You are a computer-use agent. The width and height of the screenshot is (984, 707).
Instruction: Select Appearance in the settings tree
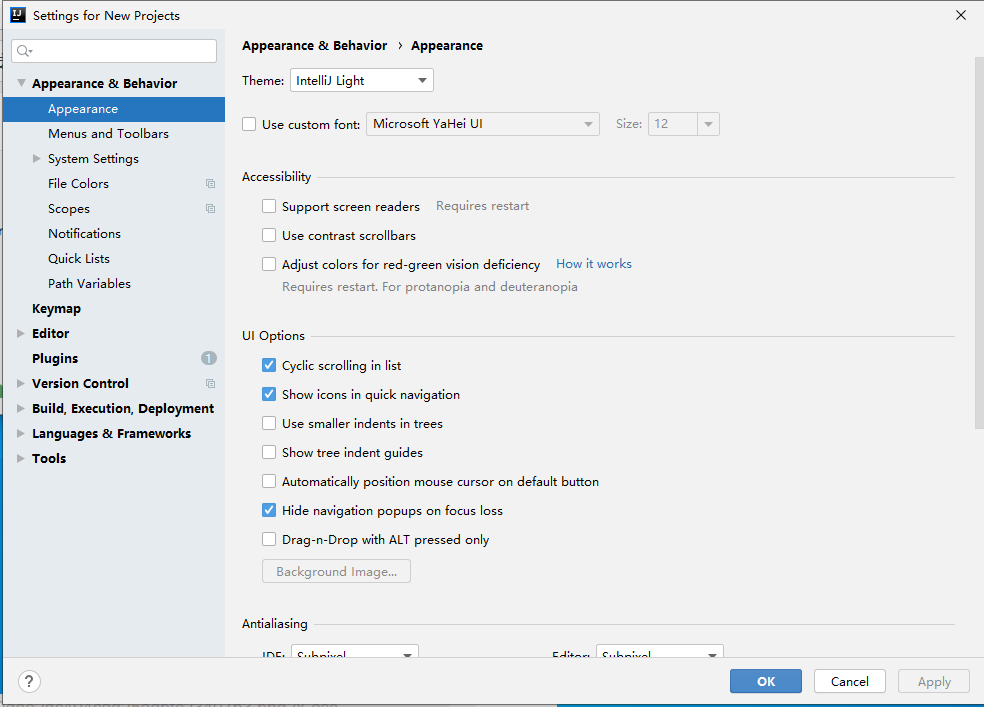(x=114, y=109)
